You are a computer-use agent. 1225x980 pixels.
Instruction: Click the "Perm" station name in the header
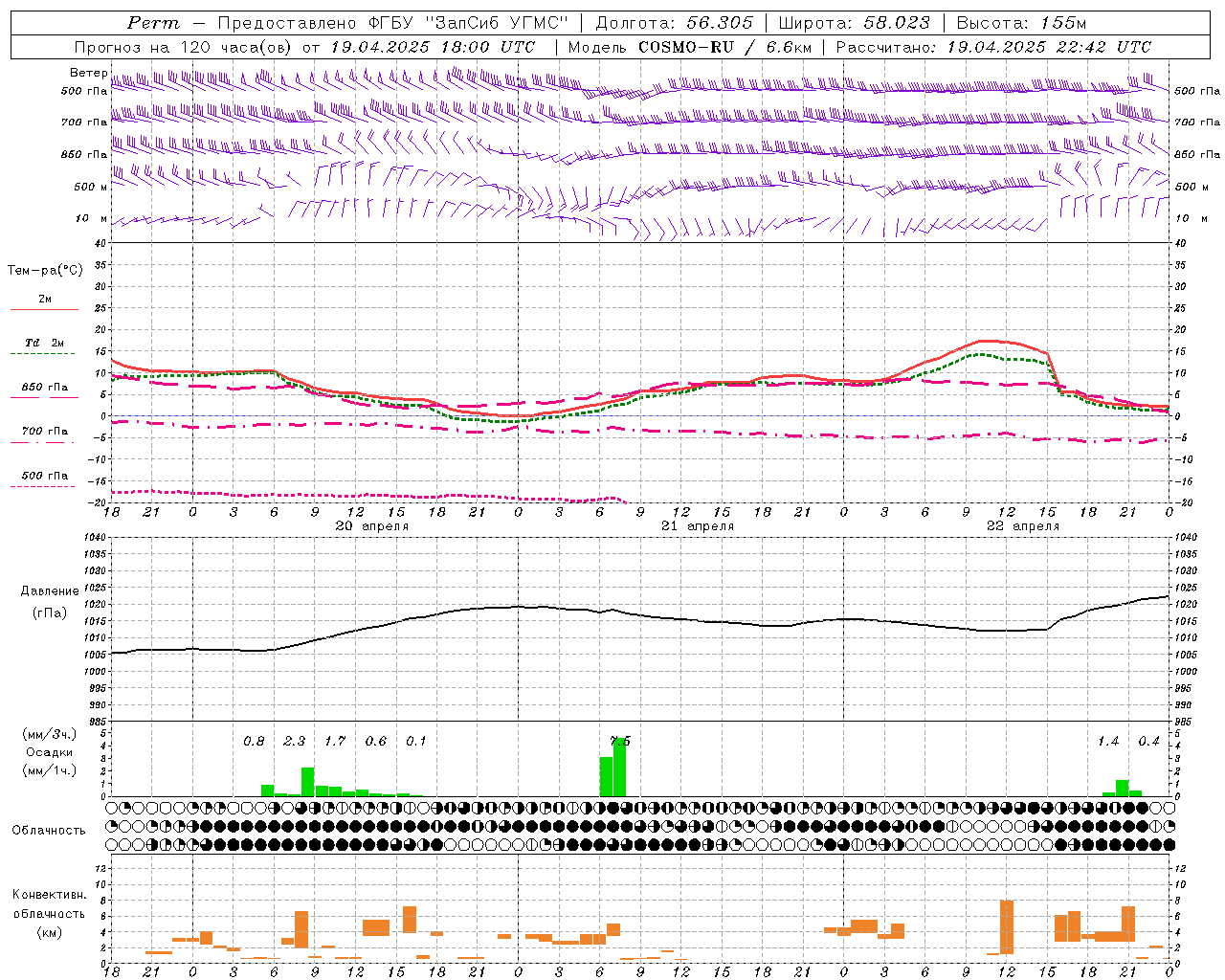154,23
